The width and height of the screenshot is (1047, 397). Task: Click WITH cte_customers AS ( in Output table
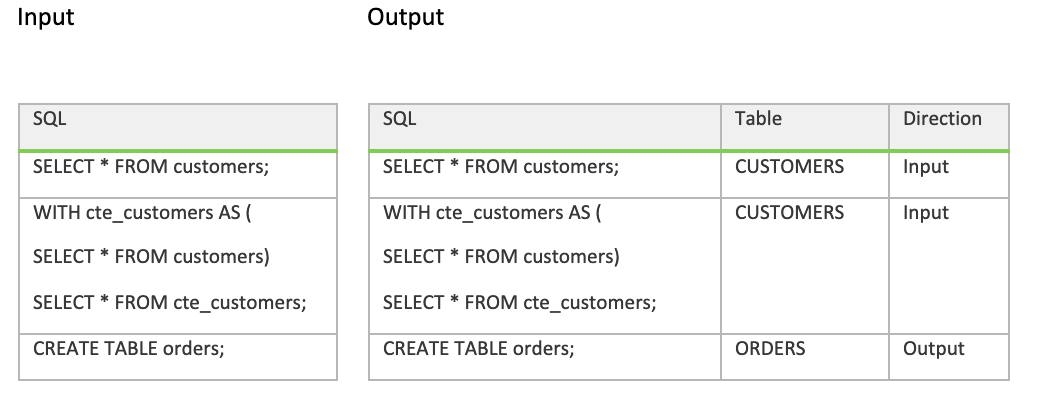pyautogui.click(x=492, y=213)
